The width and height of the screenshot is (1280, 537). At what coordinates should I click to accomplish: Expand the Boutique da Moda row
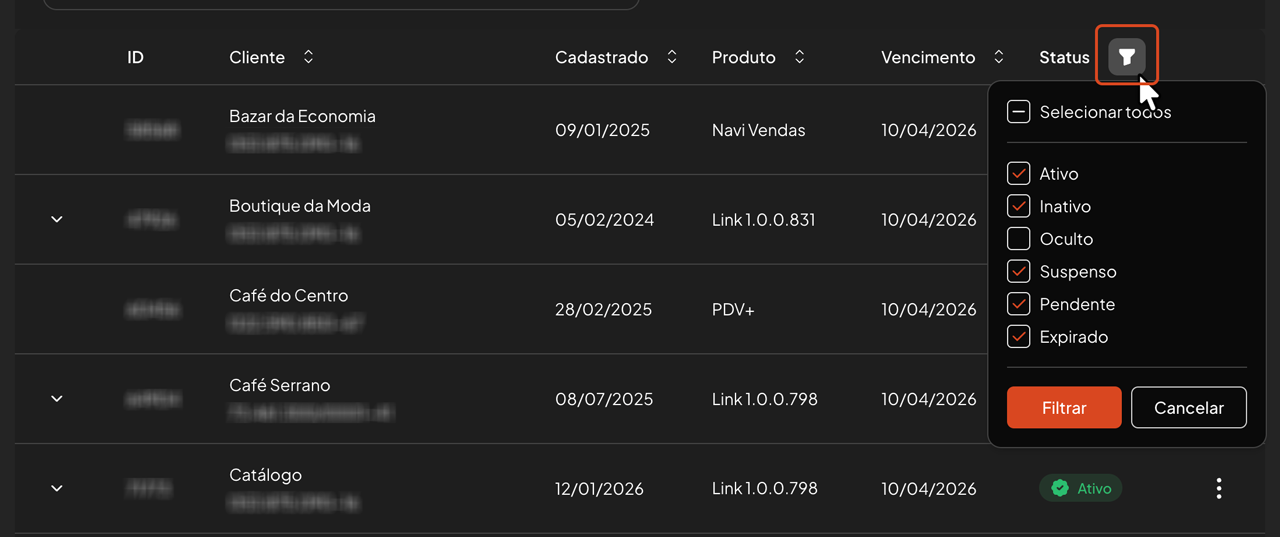(57, 219)
